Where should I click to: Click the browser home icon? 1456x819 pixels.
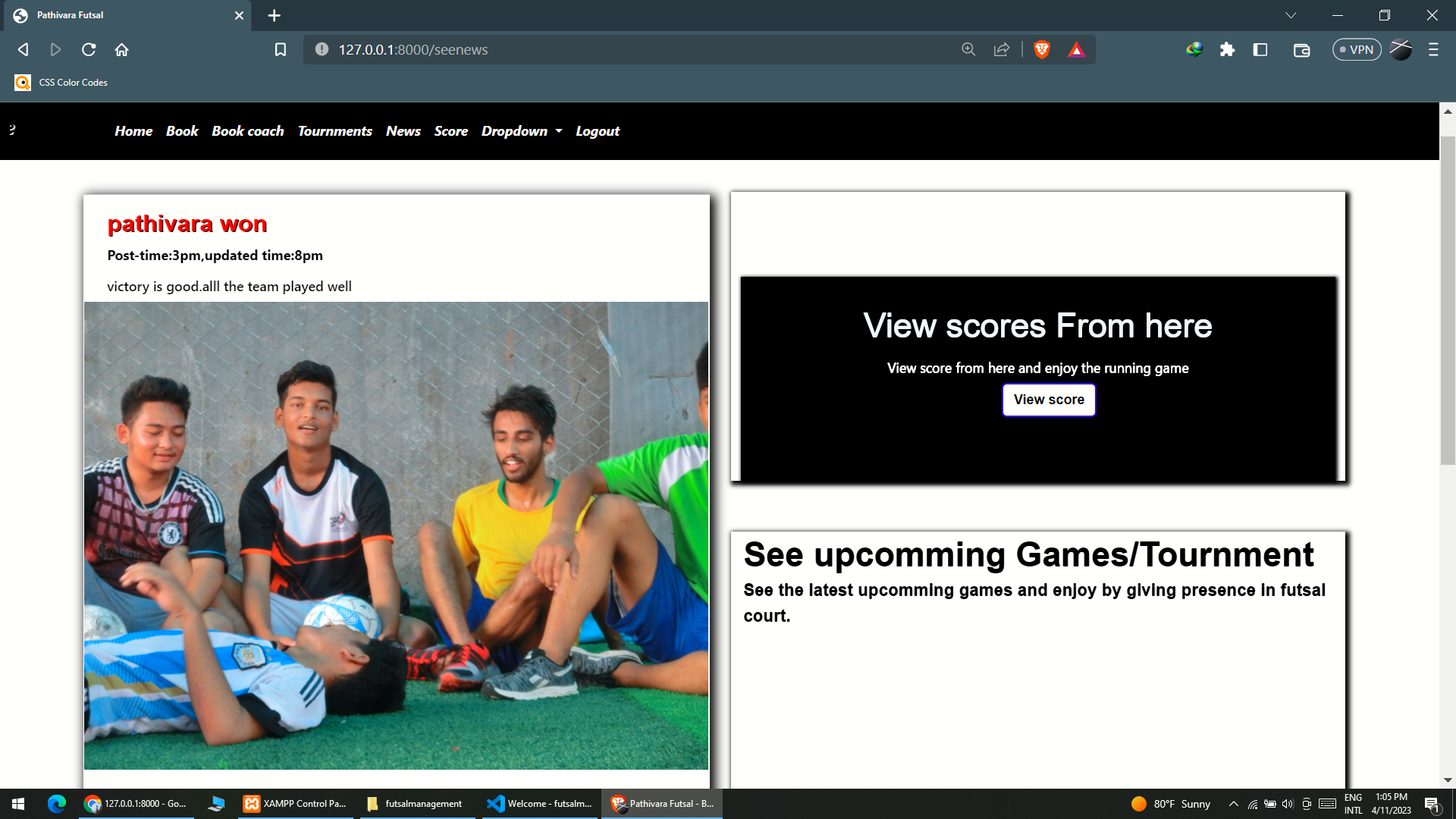(122, 49)
